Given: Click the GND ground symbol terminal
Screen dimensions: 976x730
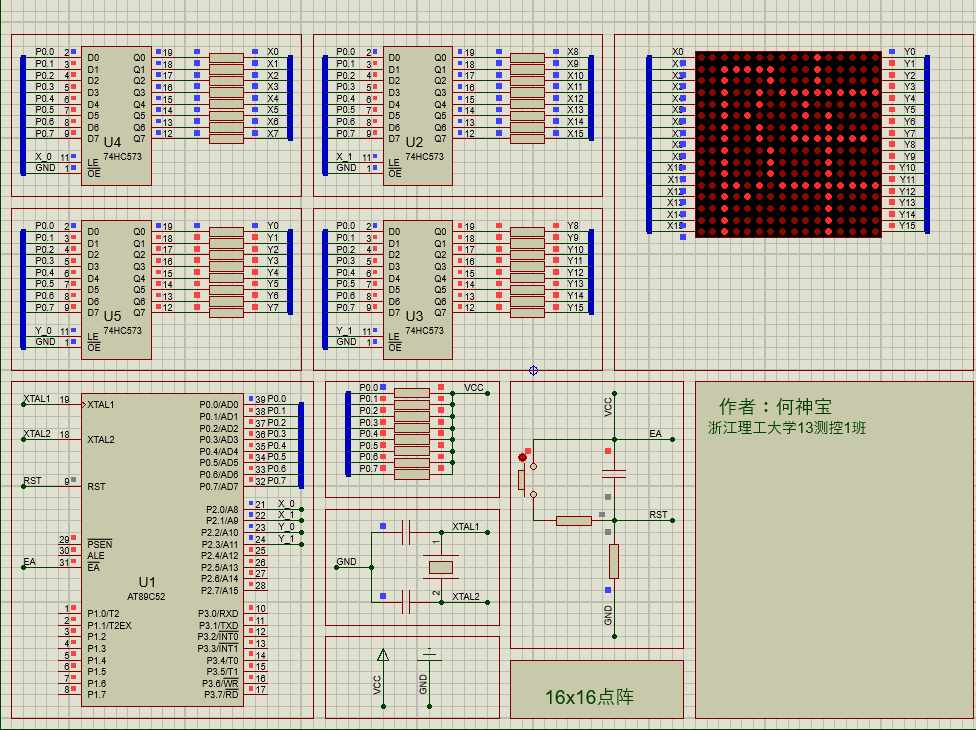Looking at the screenshot, I should (x=429, y=655).
